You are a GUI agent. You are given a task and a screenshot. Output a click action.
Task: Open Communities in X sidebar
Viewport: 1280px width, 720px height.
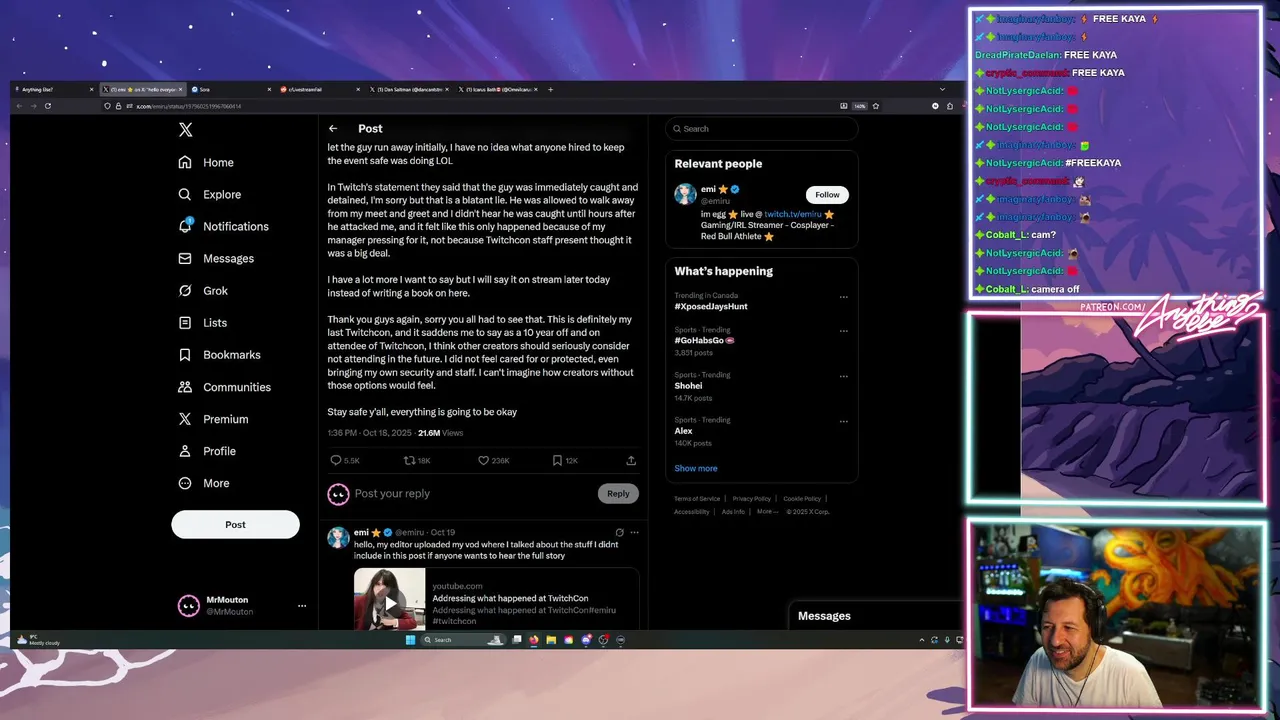[224, 386]
